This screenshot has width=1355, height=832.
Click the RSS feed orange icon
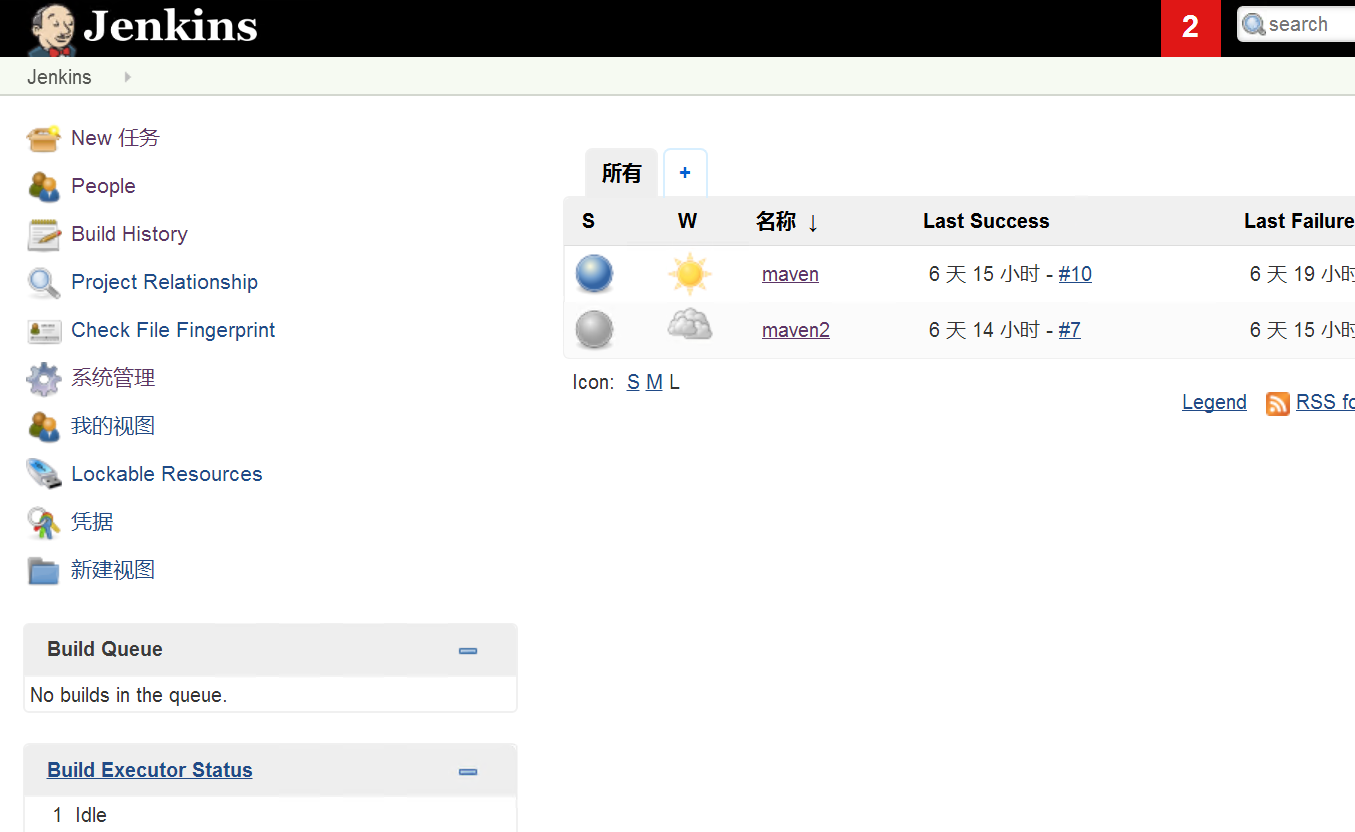[1277, 403]
